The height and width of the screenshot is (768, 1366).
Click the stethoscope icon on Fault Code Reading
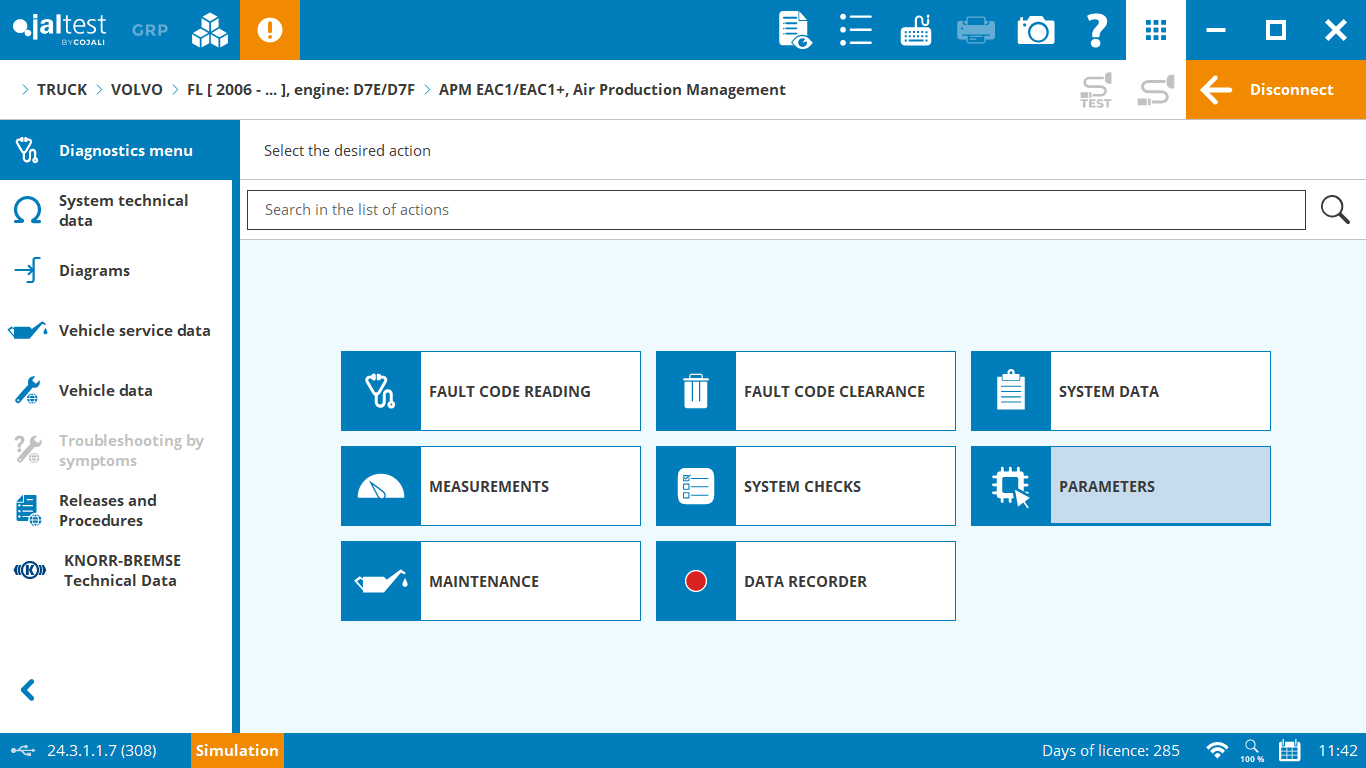point(381,391)
